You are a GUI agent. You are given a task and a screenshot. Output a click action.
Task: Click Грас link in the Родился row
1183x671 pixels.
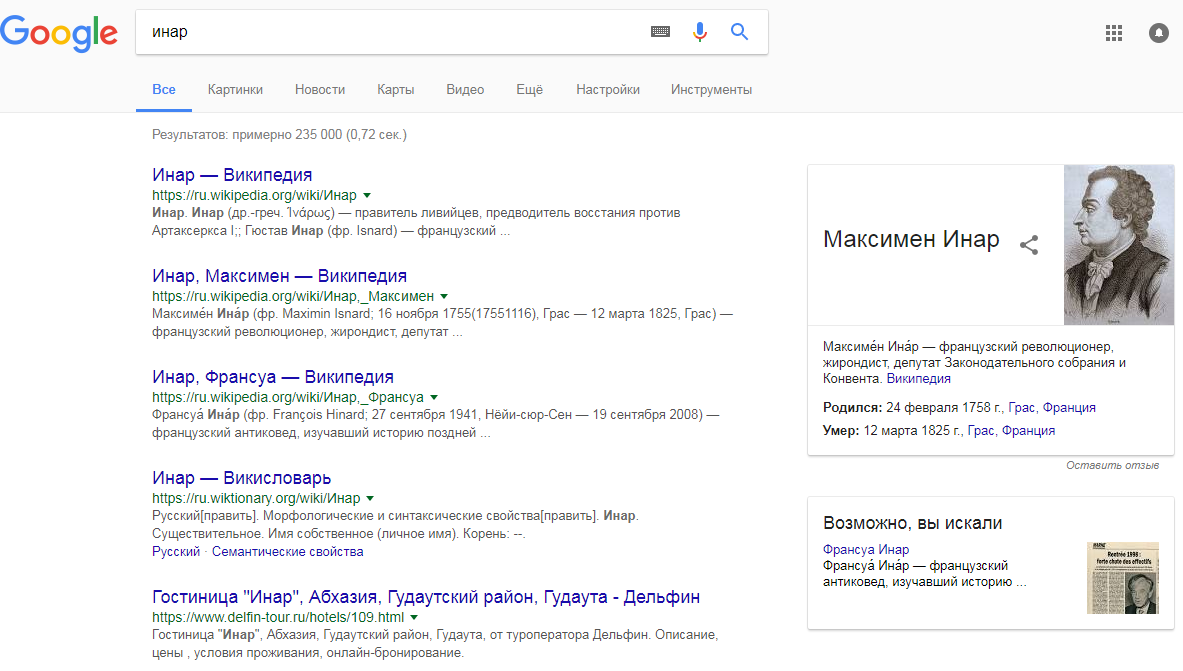pos(1022,408)
